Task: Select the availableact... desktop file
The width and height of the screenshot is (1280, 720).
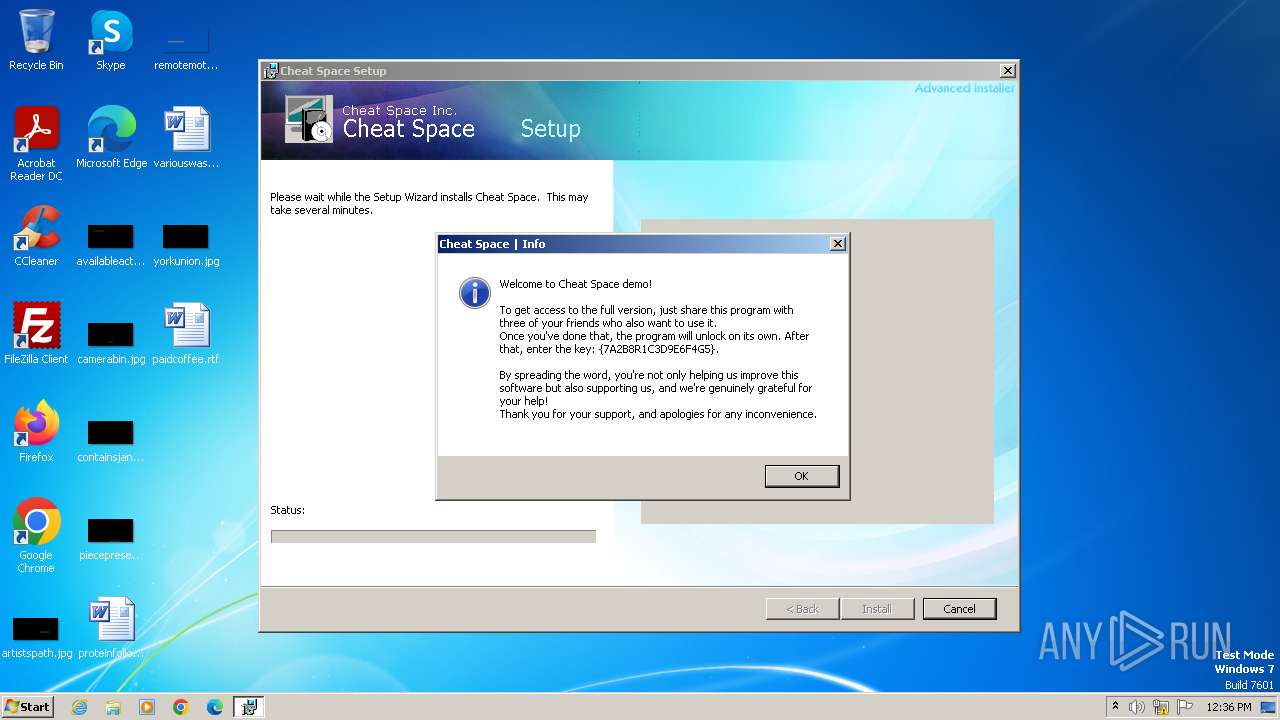Action: (x=111, y=245)
